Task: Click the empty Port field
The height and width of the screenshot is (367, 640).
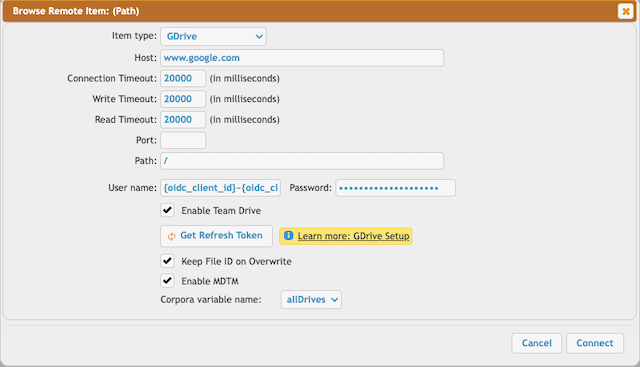Action: pos(183,140)
